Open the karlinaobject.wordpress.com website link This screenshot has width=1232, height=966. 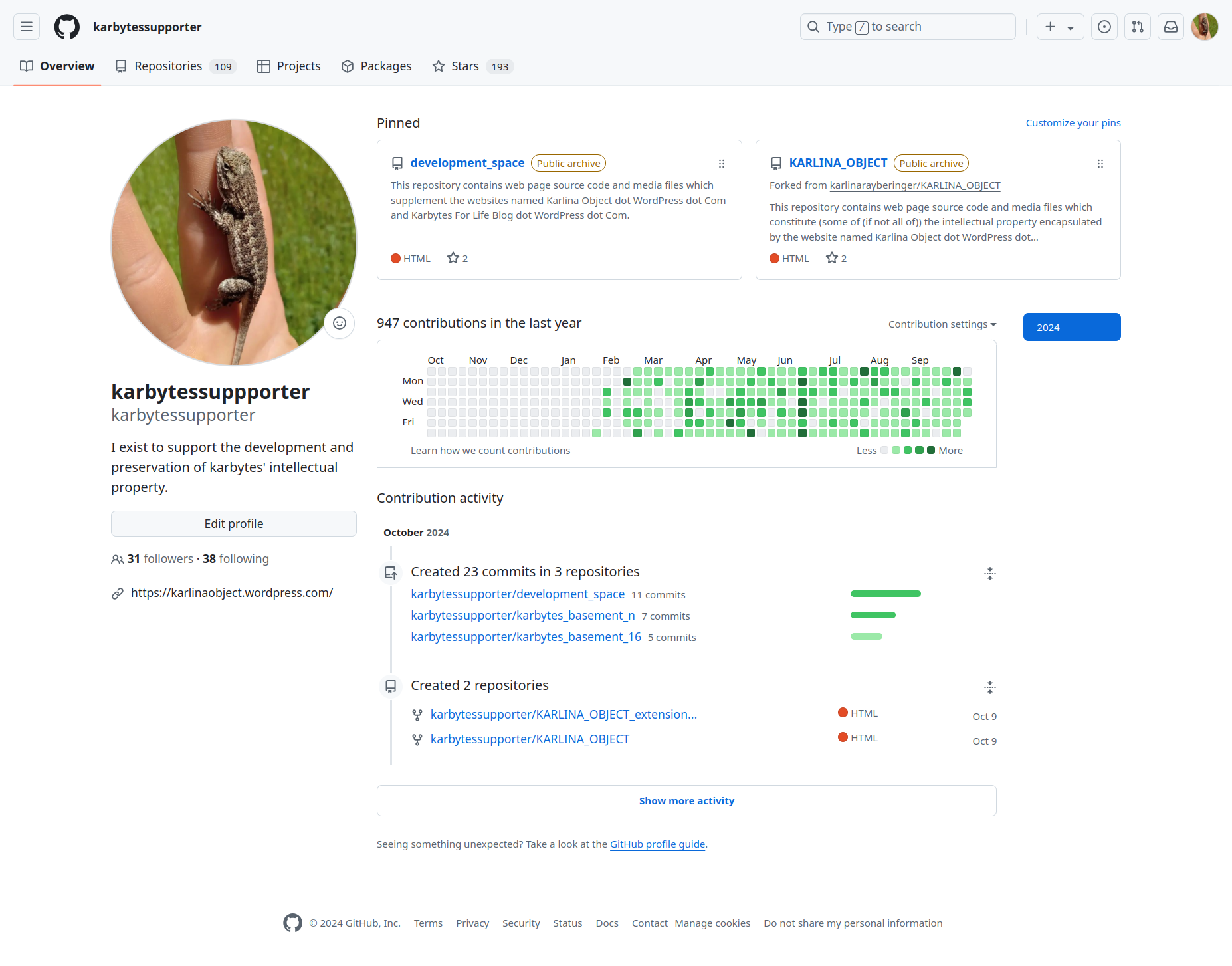click(x=232, y=593)
